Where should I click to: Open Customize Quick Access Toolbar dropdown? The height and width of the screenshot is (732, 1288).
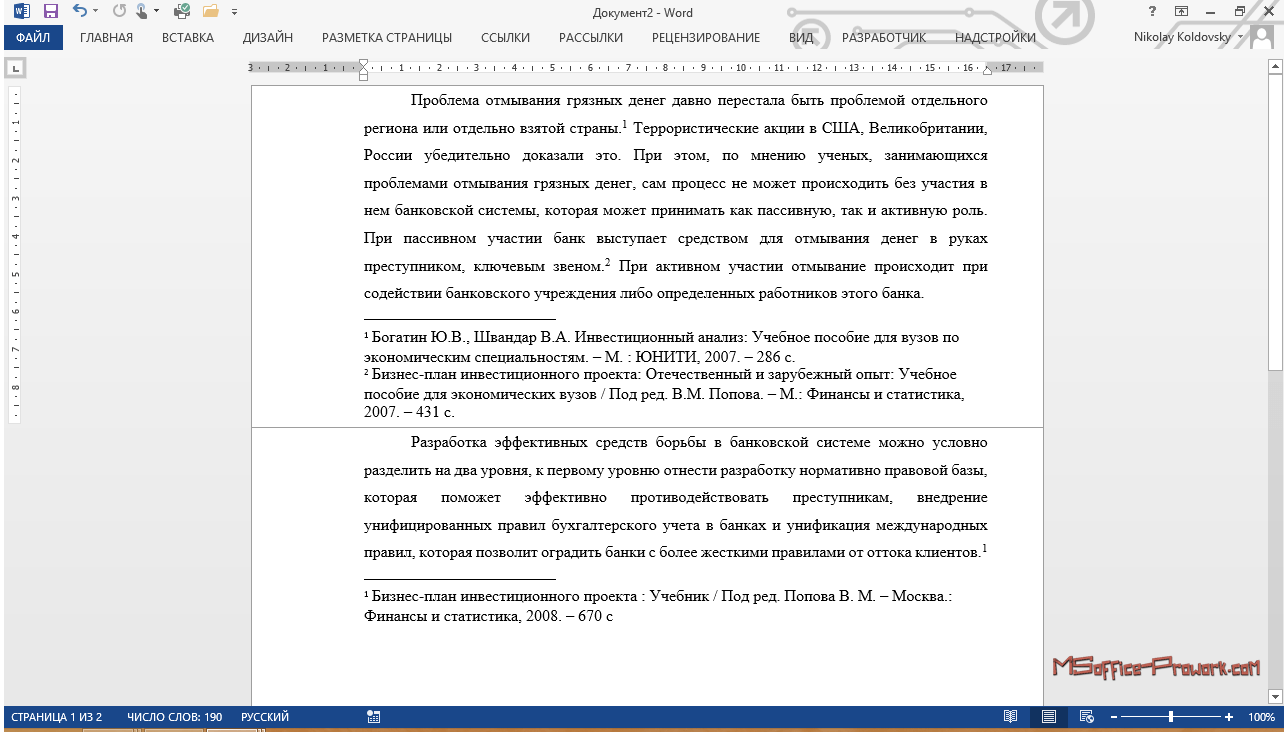234,12
